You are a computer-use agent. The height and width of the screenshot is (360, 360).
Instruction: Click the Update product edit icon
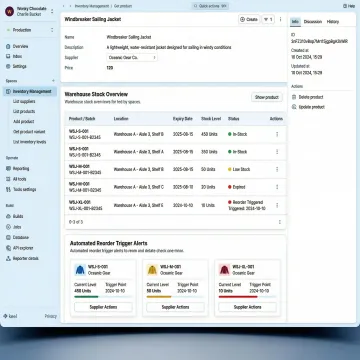coord(294,107)
